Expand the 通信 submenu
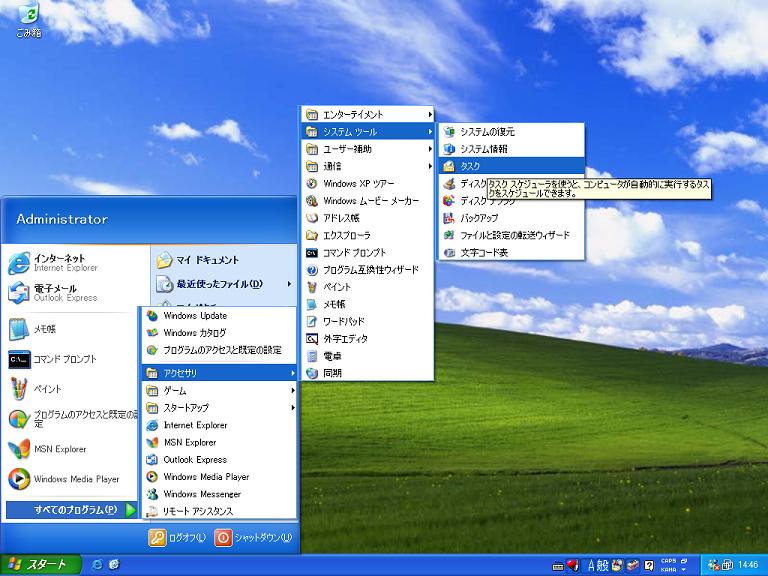 coord(368,166)
